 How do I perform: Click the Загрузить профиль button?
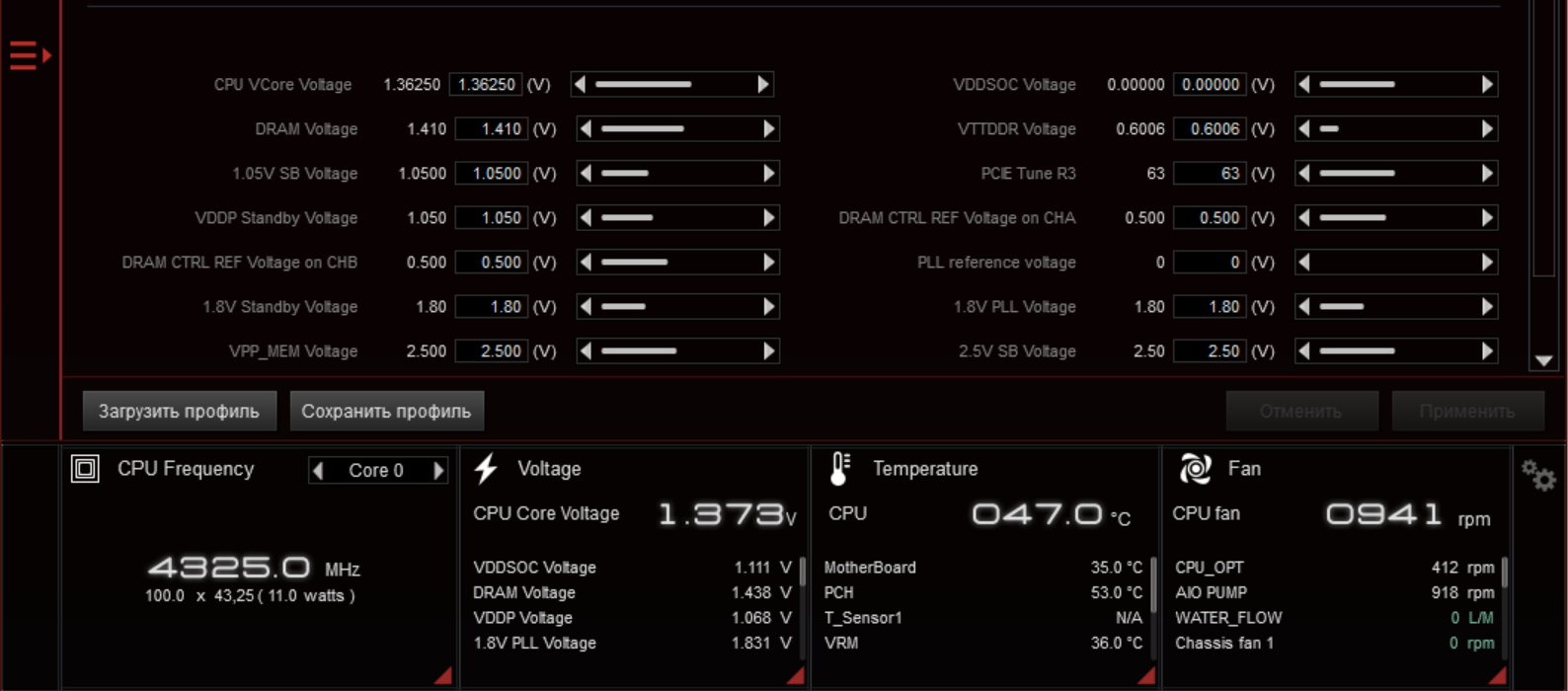[179, 412]
